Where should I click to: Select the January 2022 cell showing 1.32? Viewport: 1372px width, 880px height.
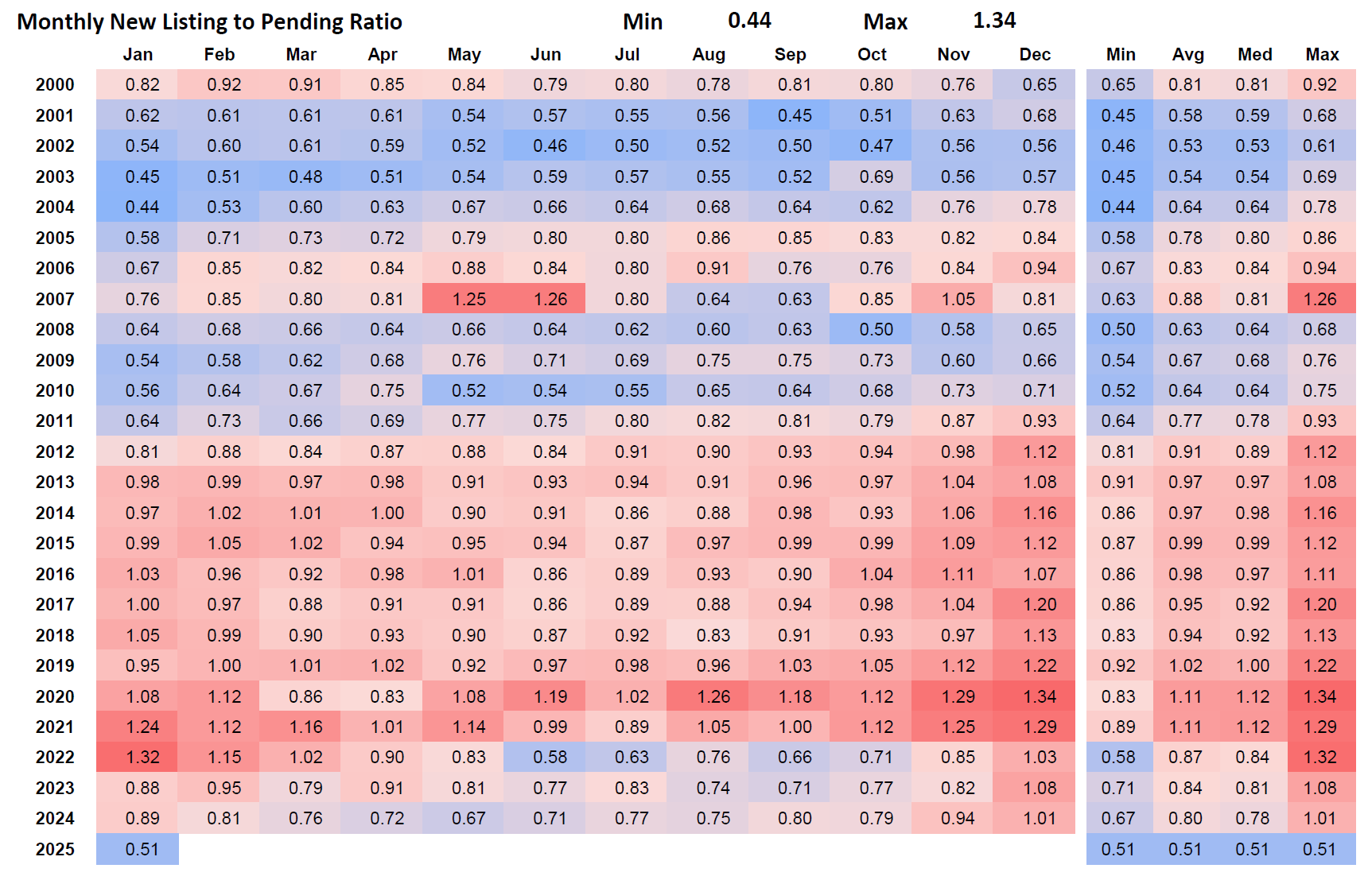coord(142,757)
